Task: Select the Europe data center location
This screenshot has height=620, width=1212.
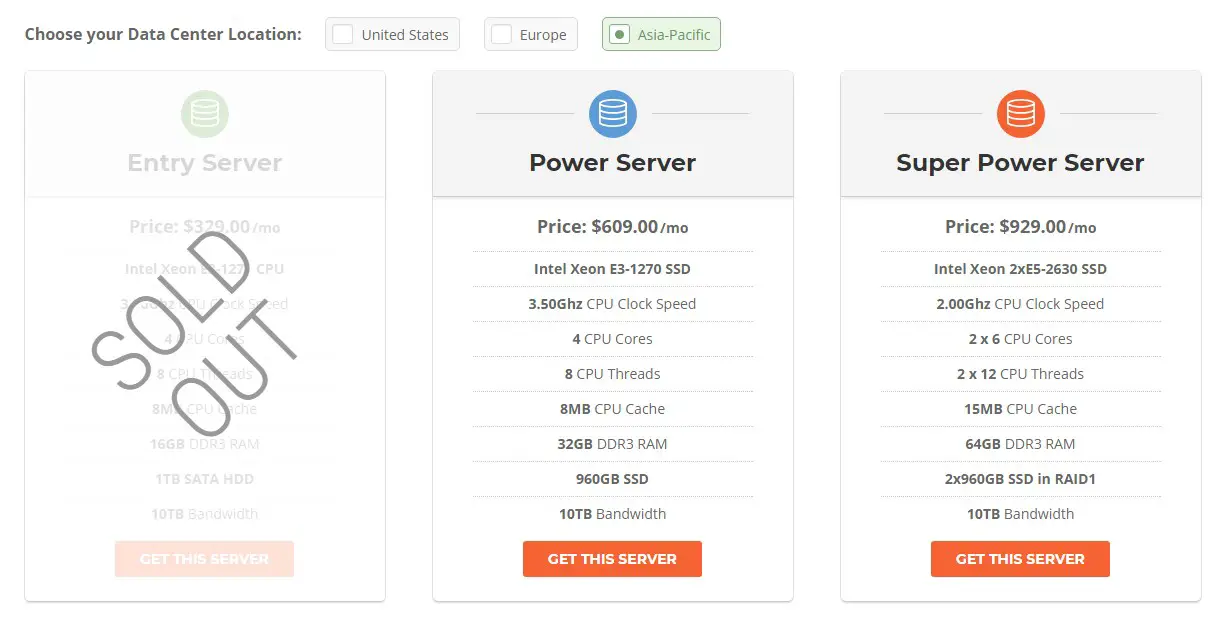Action: pyautogui.click(x=531, y=34)
